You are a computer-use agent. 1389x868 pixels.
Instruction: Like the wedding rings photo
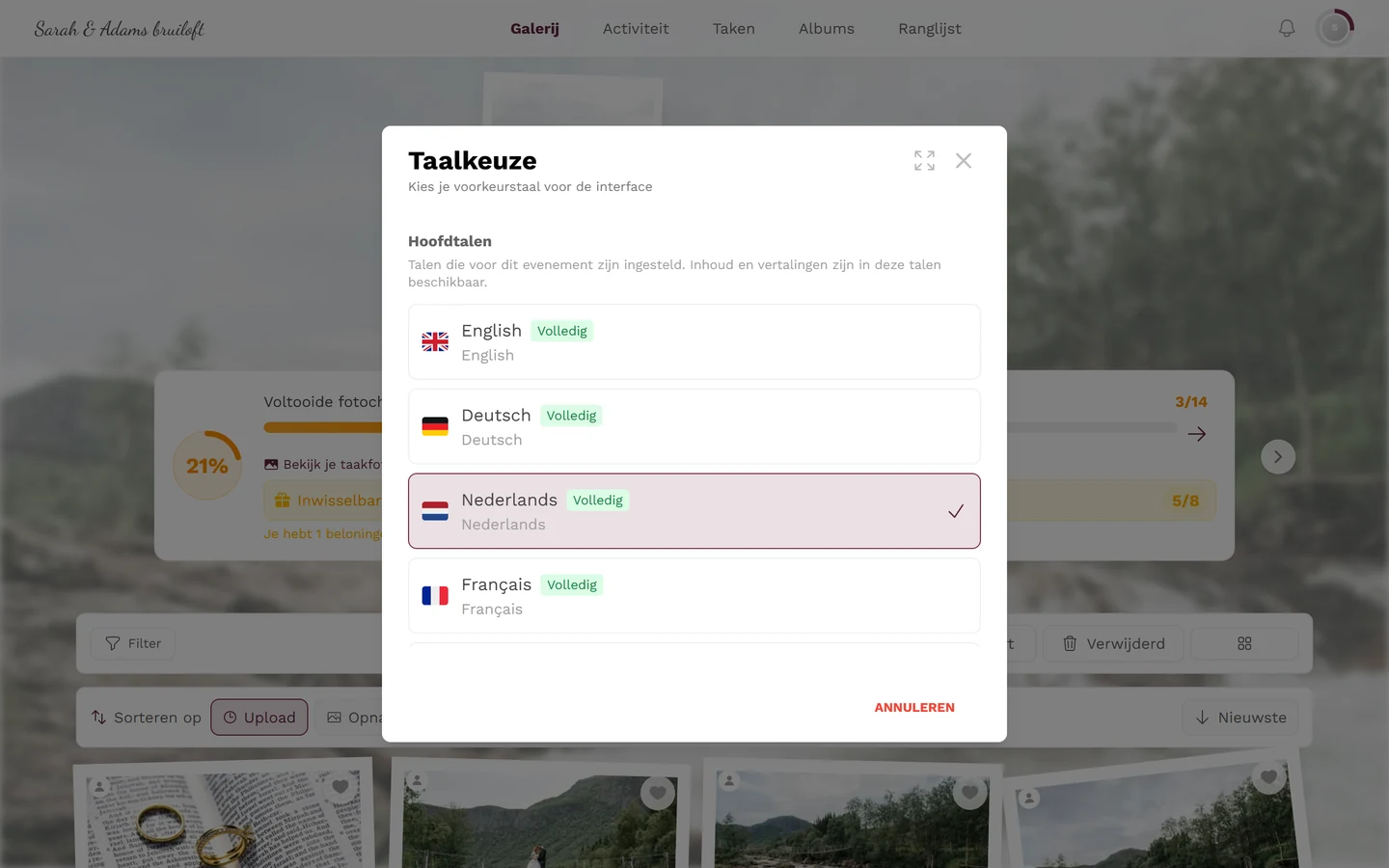[340, 787]
